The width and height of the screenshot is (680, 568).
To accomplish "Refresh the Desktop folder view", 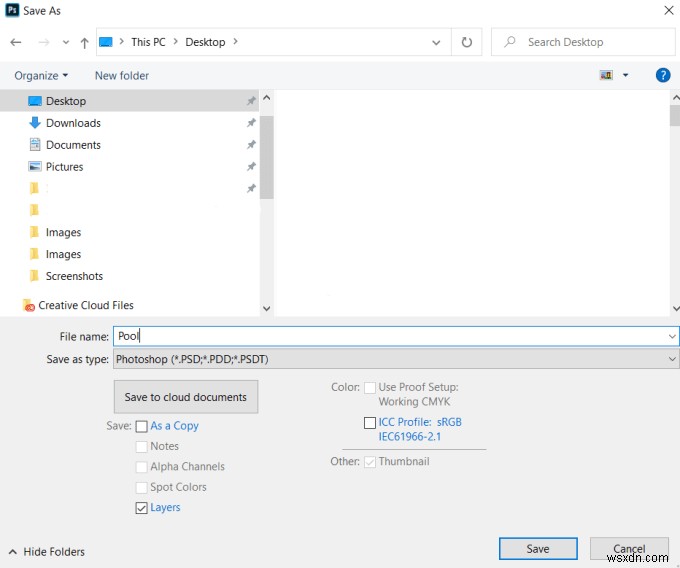I will click(467, 42).
